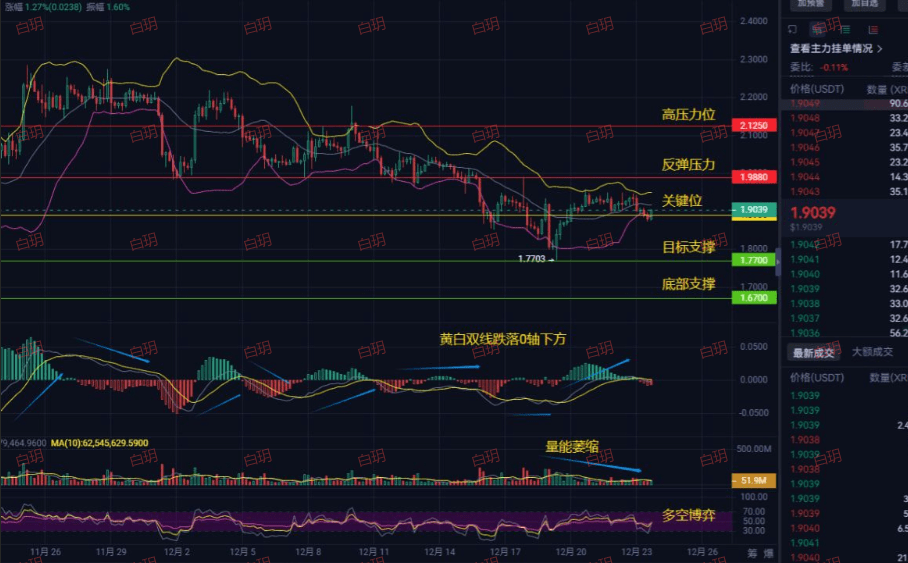
Task: Select the 1.9046 ask row in order book
Action: point(844,148)
